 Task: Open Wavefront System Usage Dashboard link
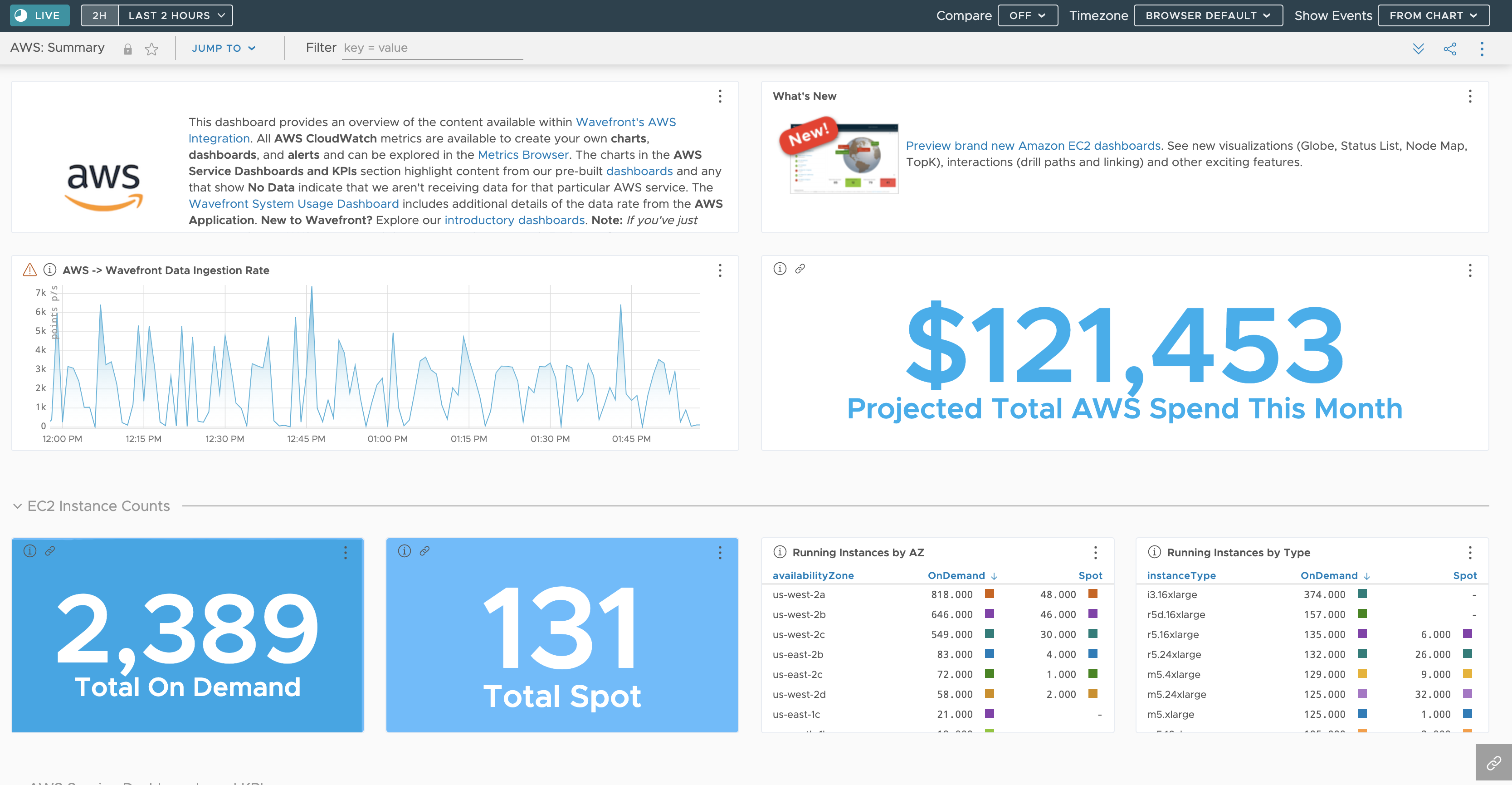[x=293, y=204]
